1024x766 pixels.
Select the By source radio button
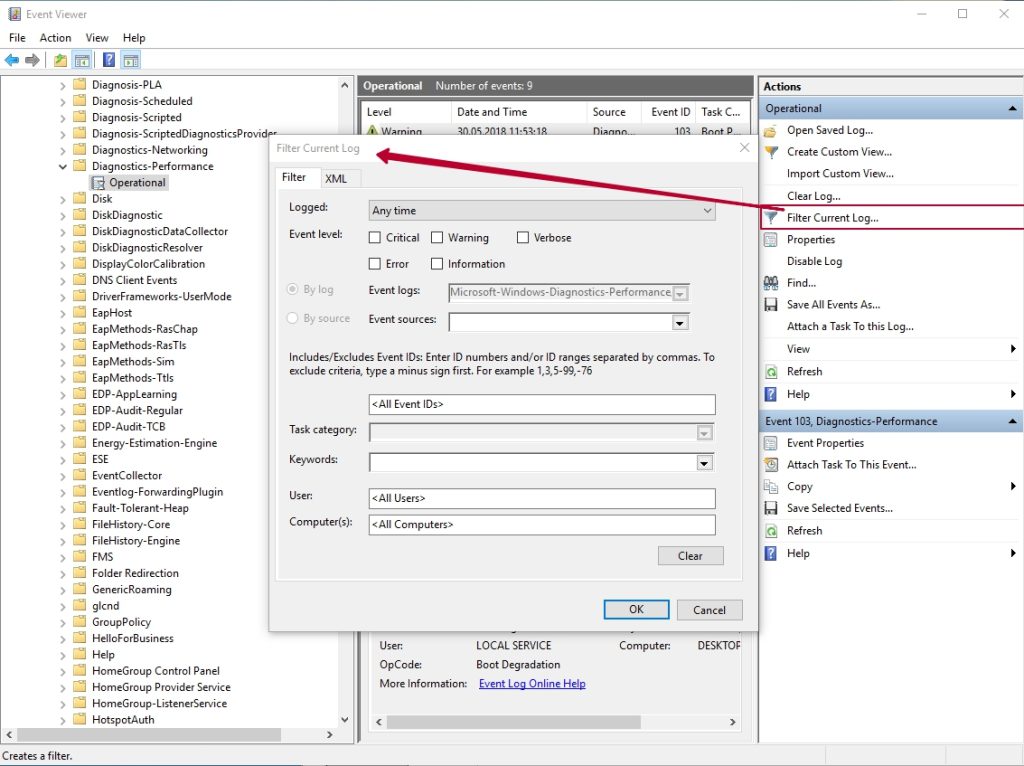coord(293,318)
